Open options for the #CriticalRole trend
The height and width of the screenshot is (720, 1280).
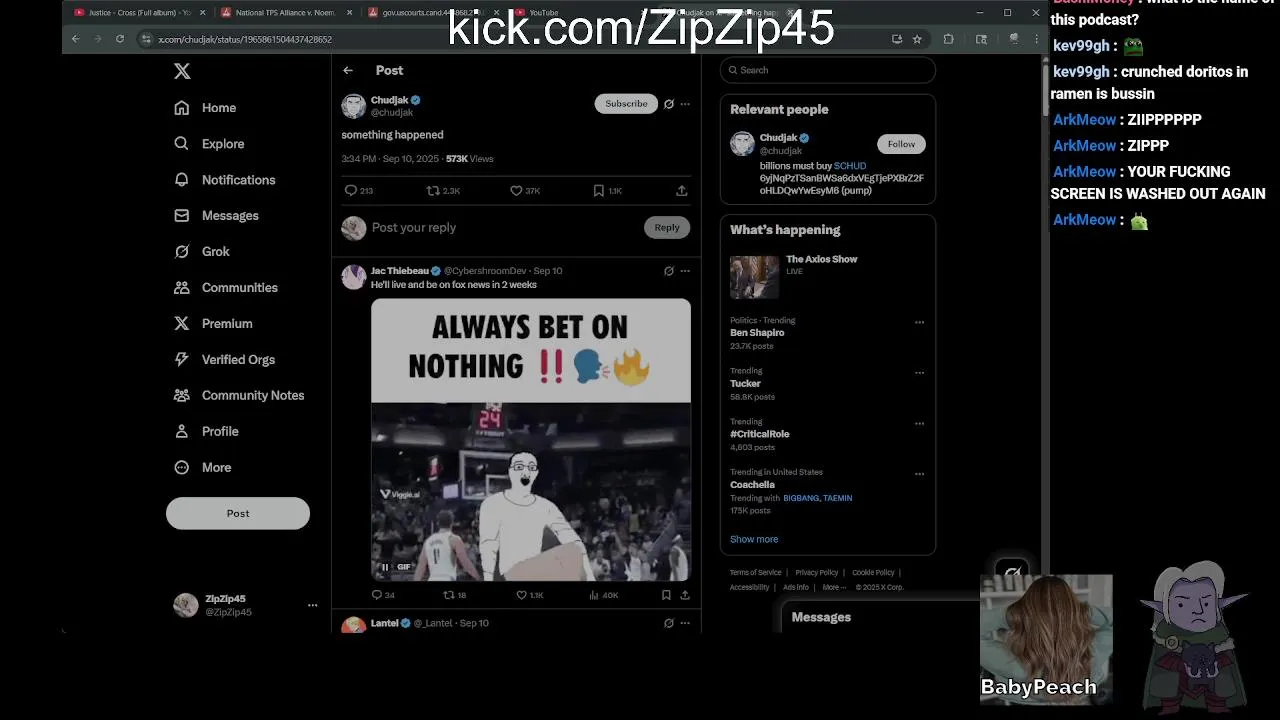point(919,423)
